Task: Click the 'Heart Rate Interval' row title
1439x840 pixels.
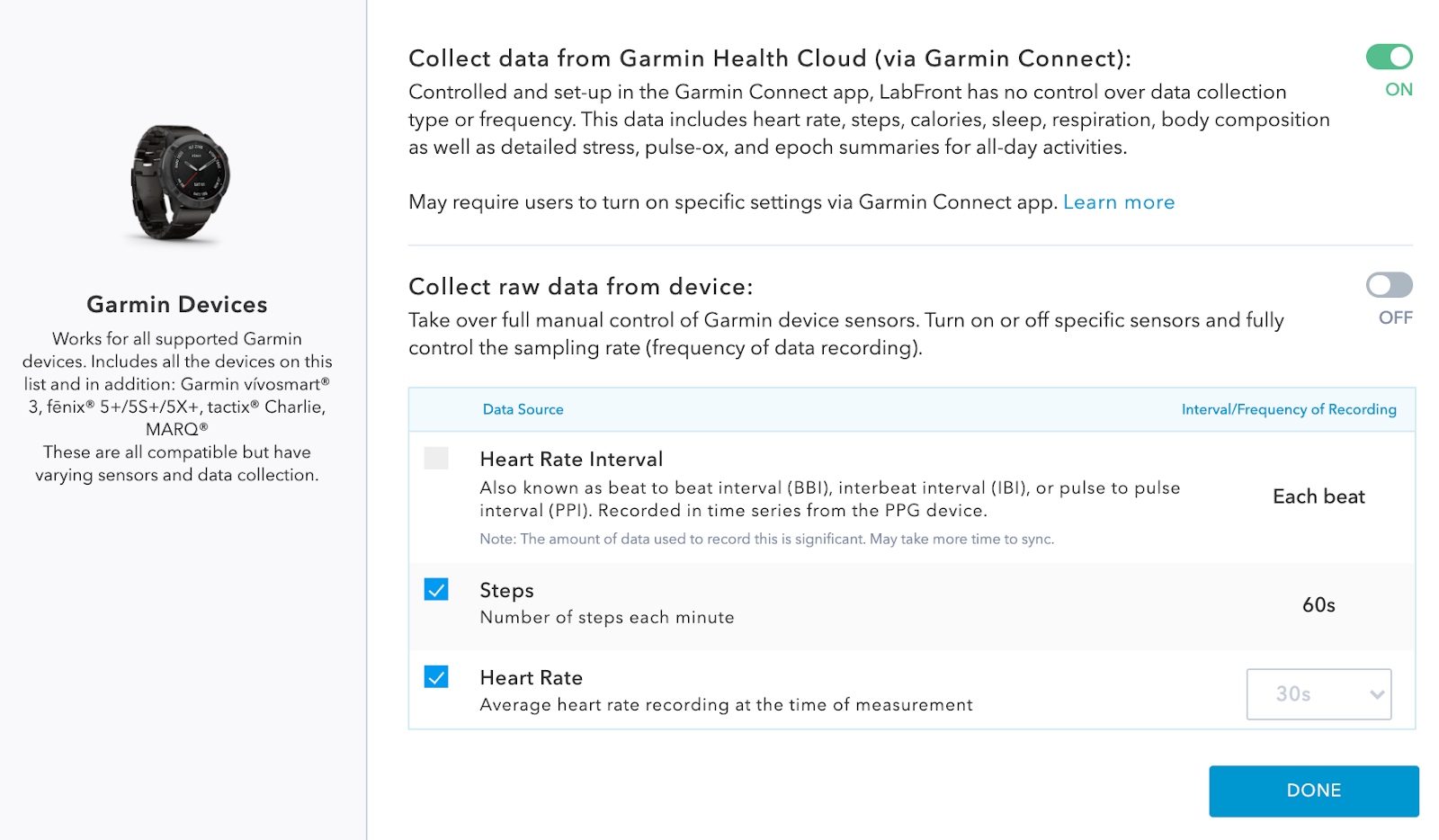Action: point(571,460)
